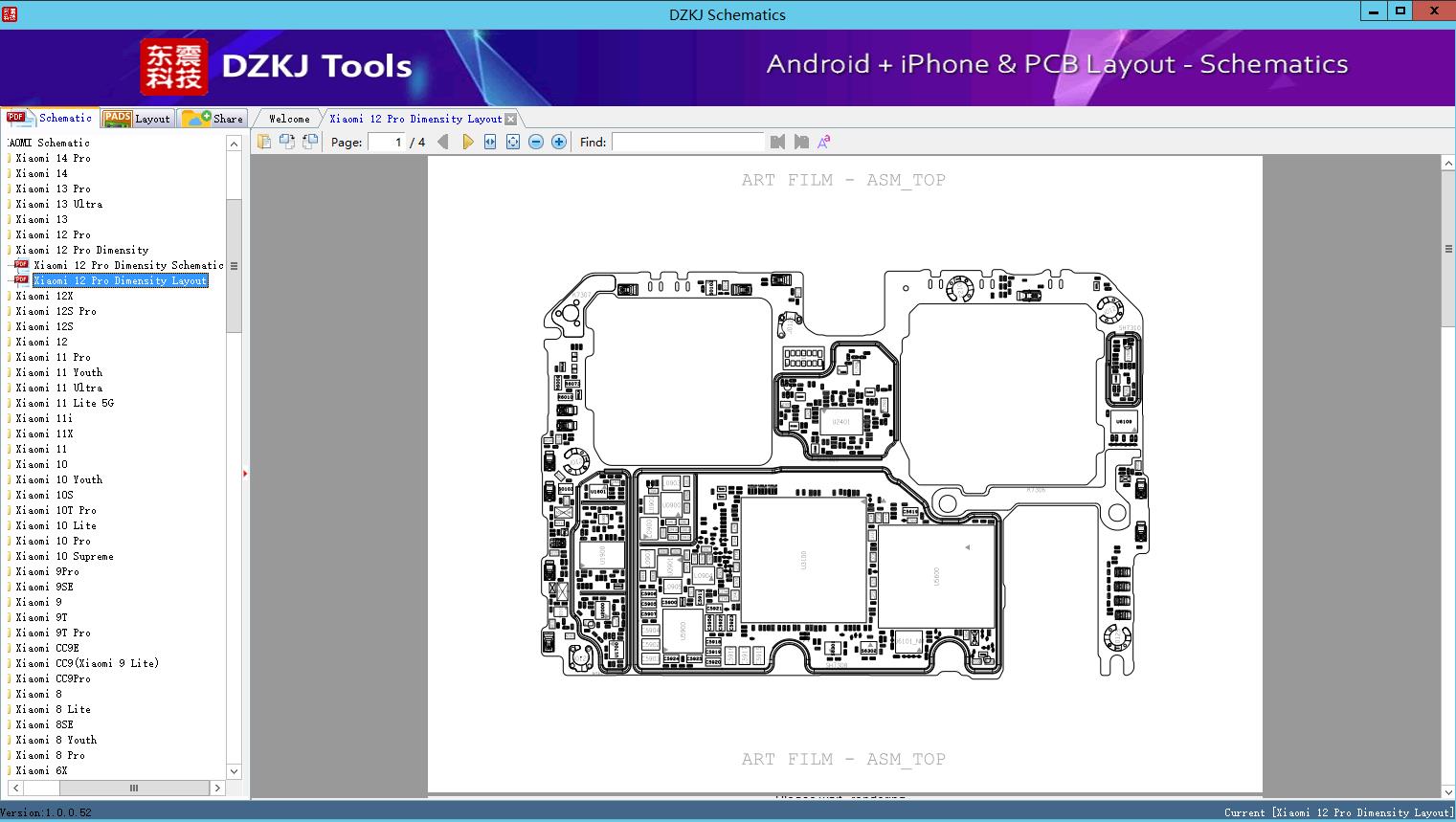Click the tree panel scroll-down arrow

(234, 771)
